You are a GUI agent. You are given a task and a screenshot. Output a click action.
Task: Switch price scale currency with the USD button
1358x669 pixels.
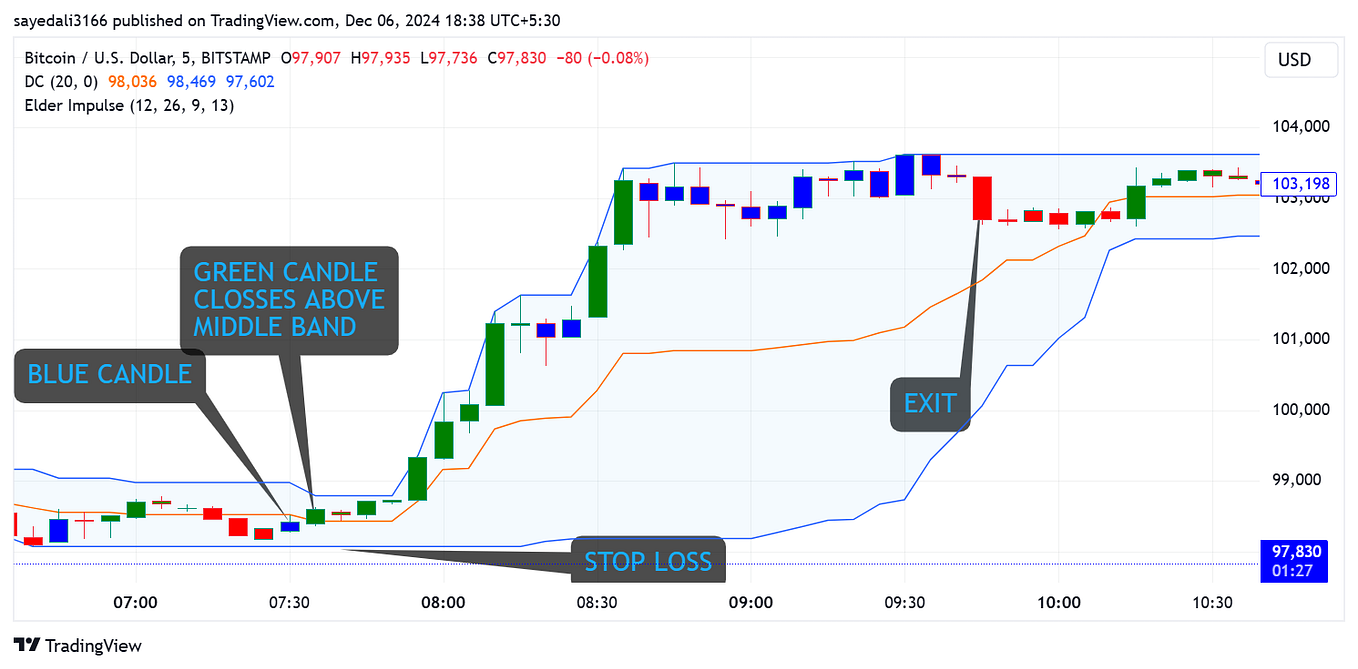(x=1300, y=59)
